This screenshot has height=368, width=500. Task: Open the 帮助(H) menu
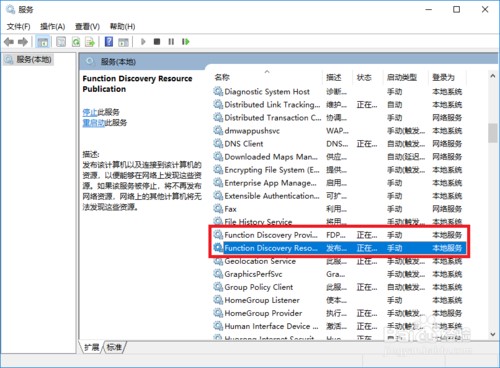[x=122, y=27]
